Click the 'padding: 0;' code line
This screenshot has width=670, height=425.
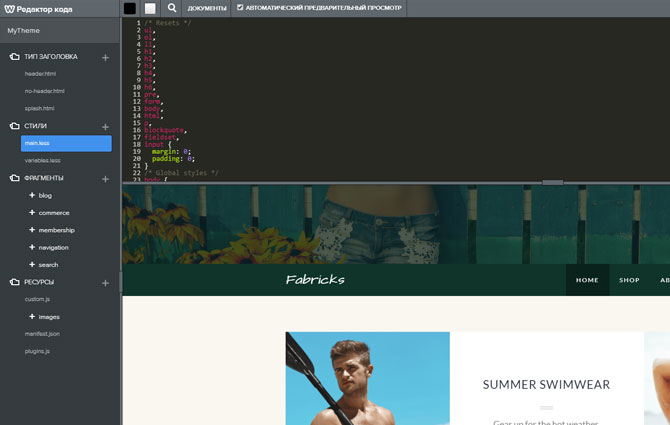coord(173,159)
